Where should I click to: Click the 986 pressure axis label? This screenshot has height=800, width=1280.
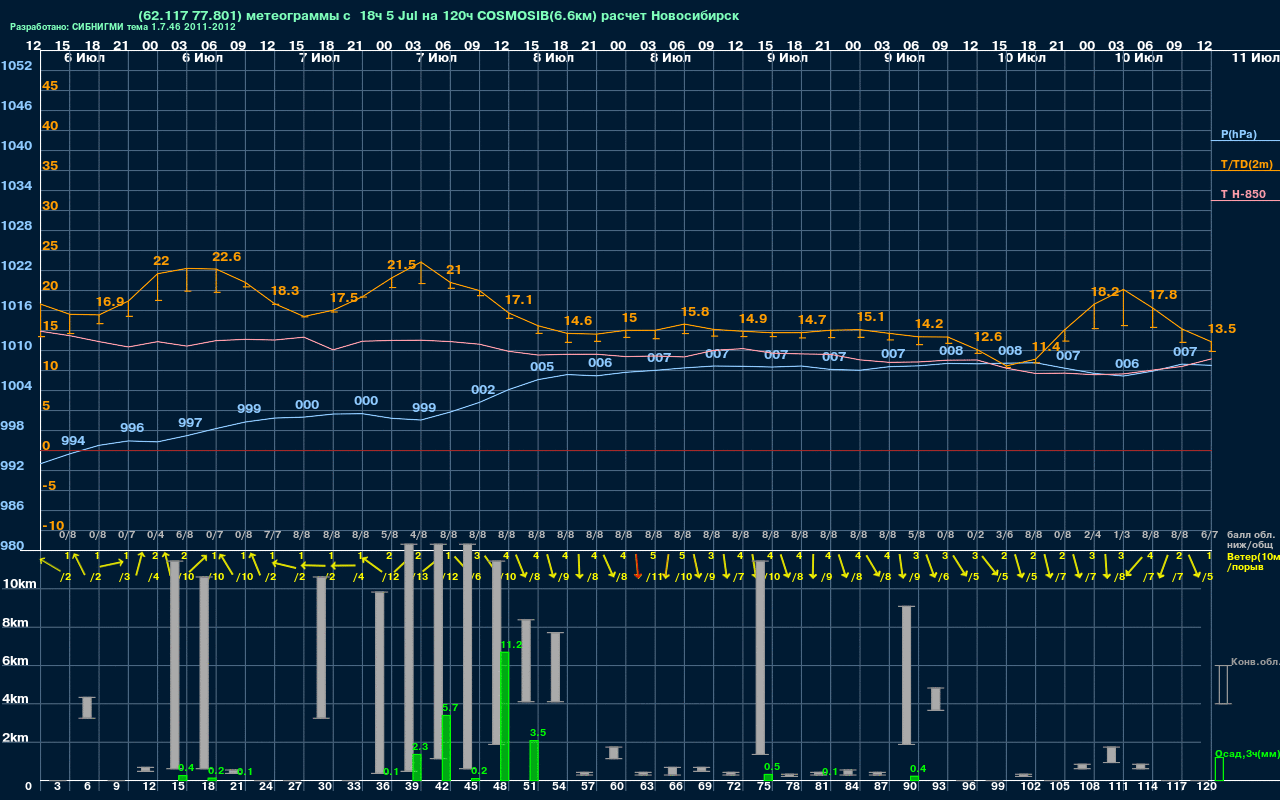click(13, 506)
